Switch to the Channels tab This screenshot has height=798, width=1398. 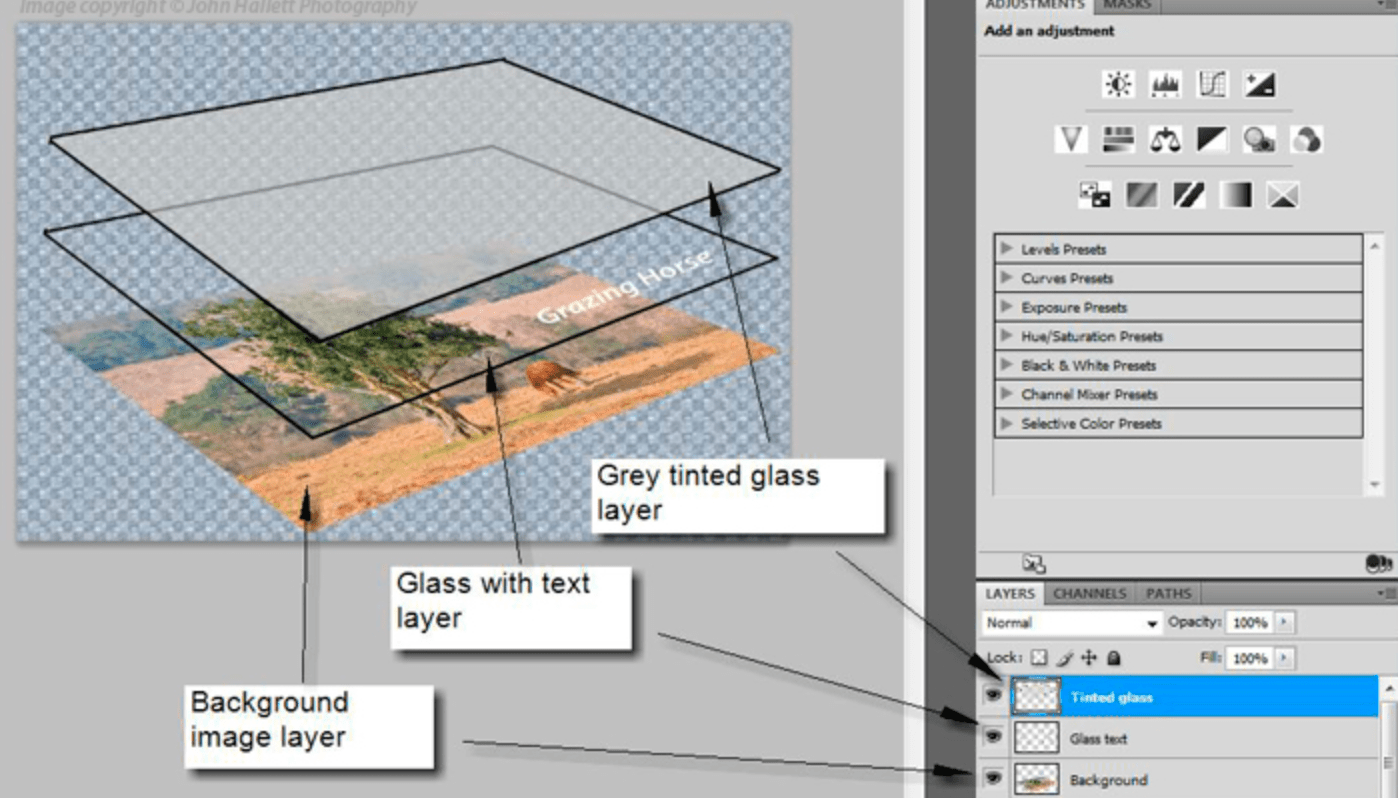[x=1089, y=594]
